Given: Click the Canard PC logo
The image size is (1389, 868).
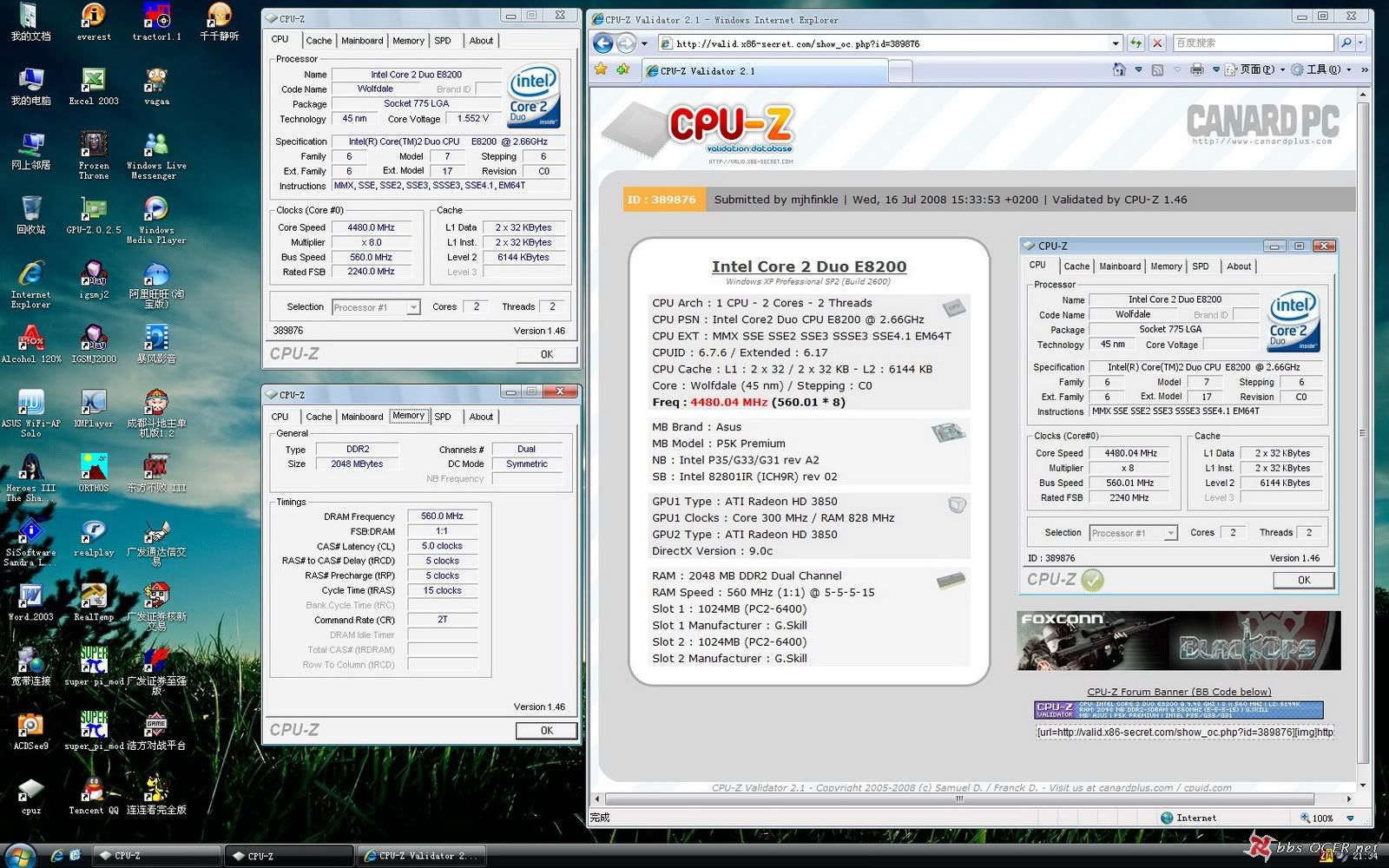Looking at the screenshot, I should click(x=1262, y=124).
